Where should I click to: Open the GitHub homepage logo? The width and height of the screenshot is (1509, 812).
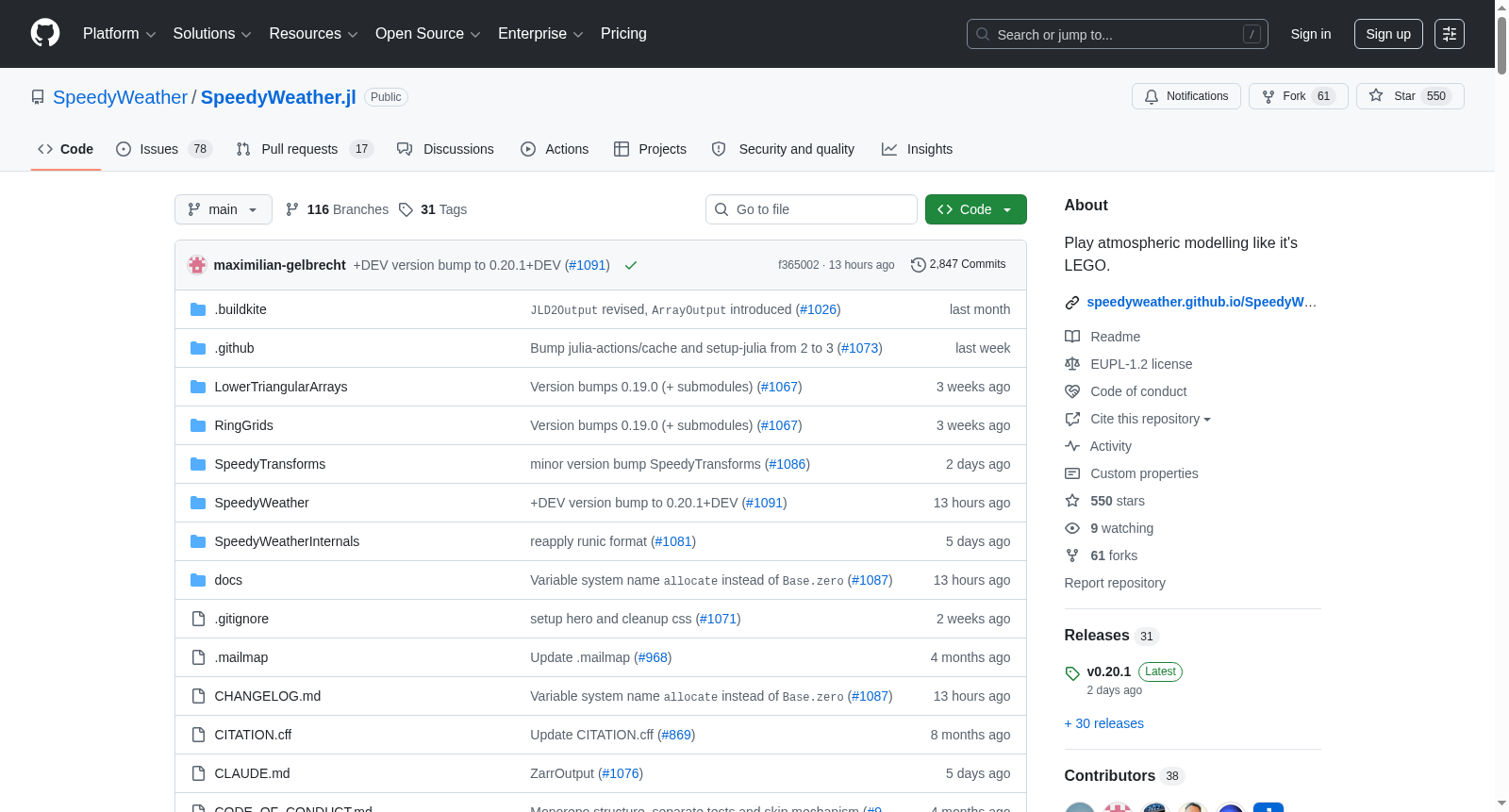45,34
